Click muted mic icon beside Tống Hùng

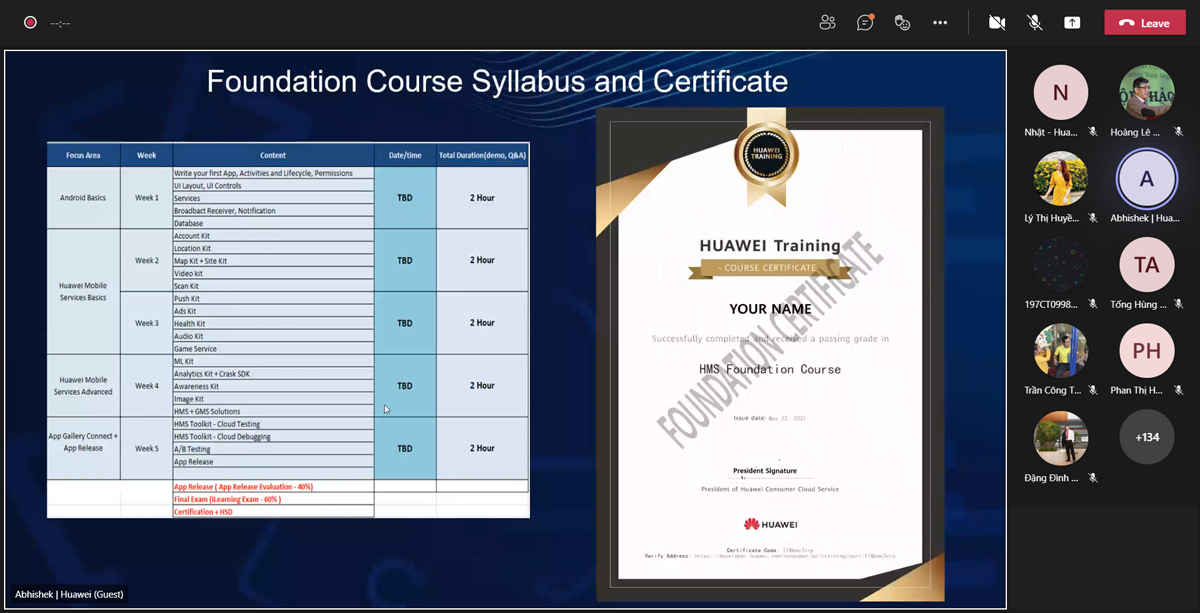coord(1179,304)
